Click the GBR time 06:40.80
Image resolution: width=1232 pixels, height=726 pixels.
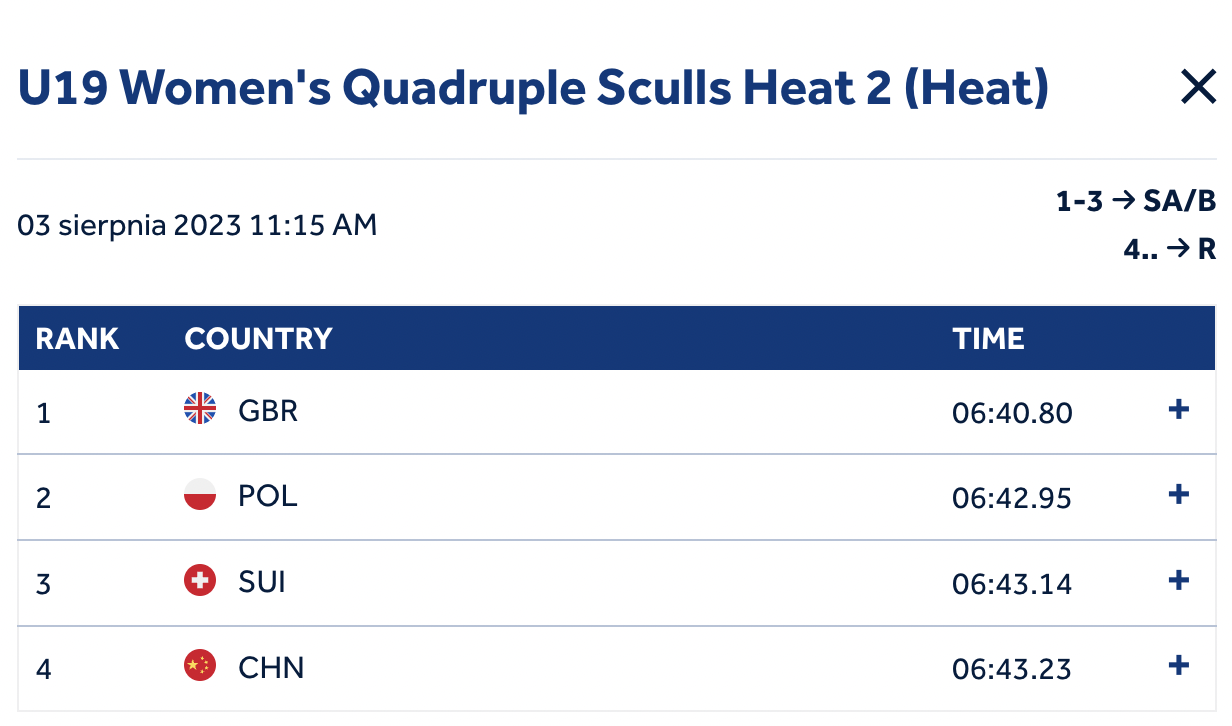[x=1012, y=412]
